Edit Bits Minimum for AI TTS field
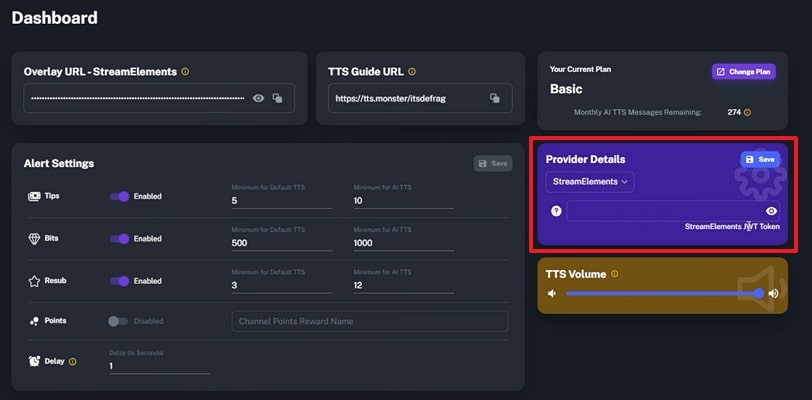This screenshot has height=400, width=812. [x=404, y=243]
